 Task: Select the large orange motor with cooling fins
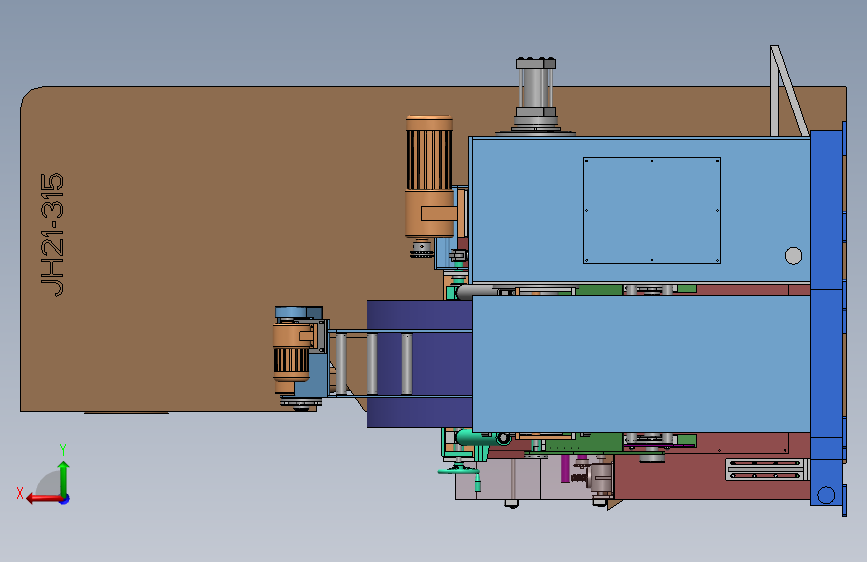tap(430, 177)
